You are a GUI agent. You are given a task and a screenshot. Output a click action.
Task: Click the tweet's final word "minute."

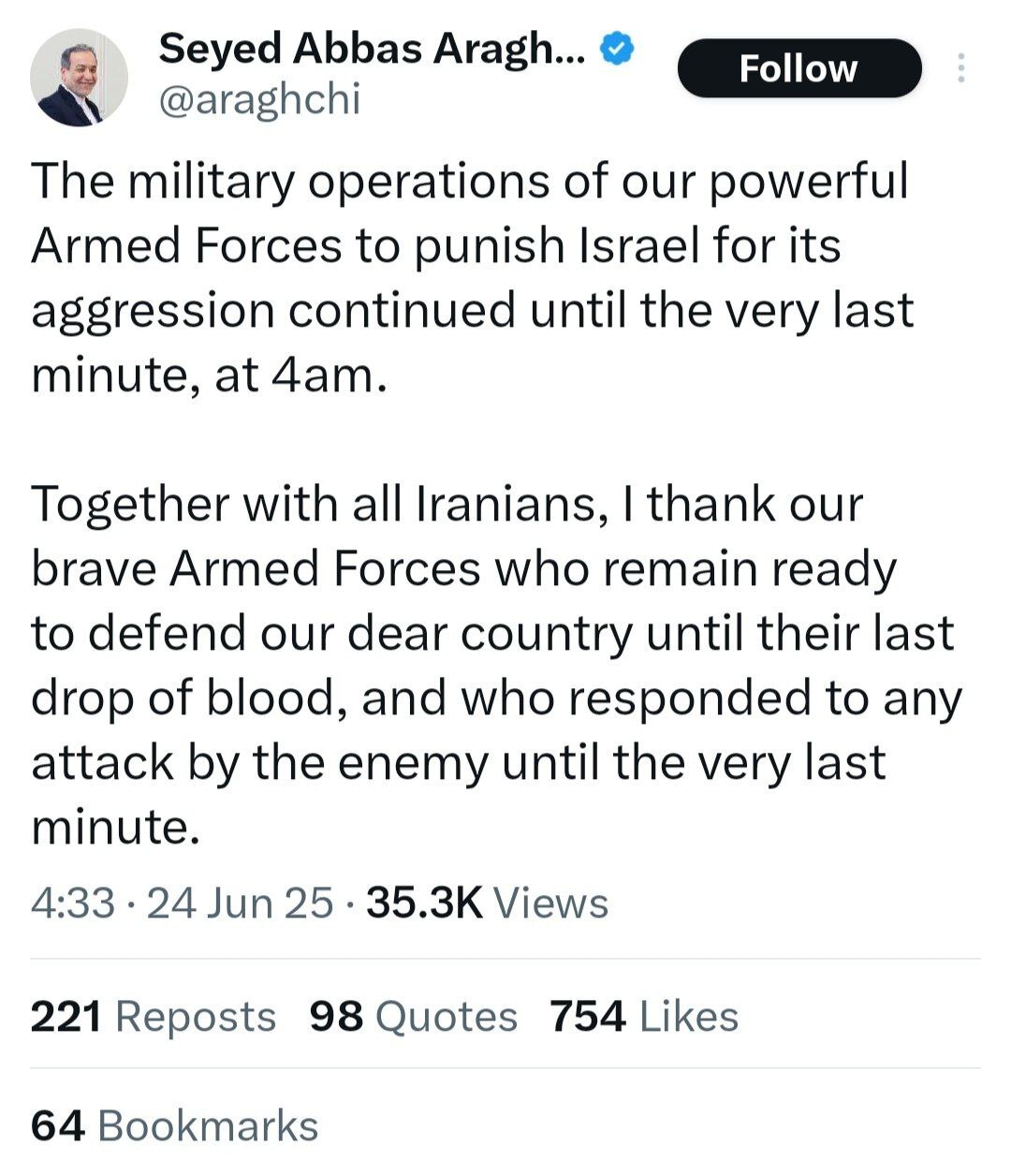click(x=116, y=827)
